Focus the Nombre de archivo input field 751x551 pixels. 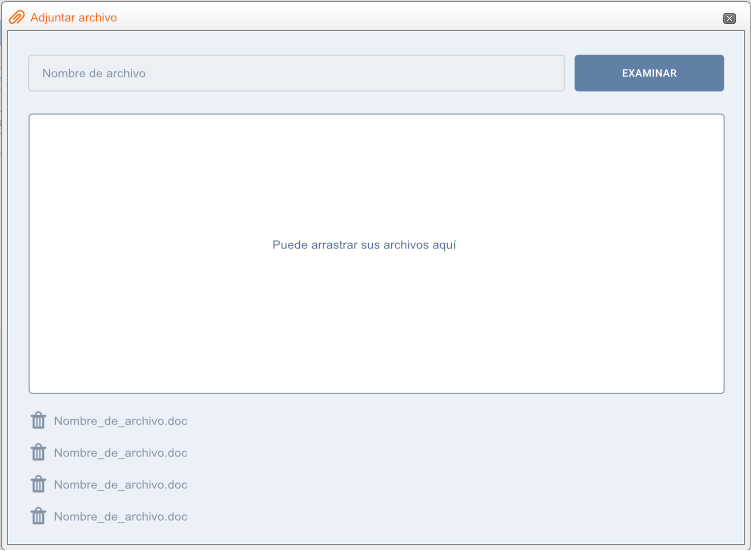(x=296, y=73)
